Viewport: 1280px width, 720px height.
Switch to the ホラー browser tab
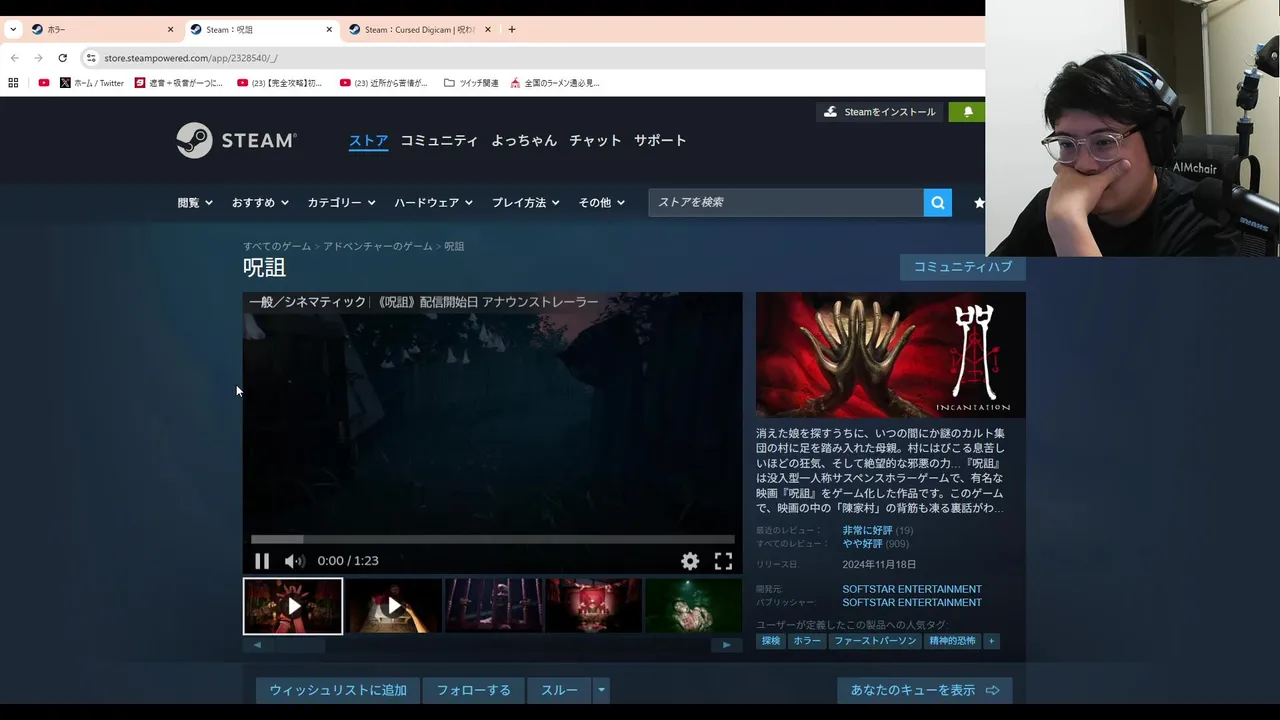click(100, 29)
